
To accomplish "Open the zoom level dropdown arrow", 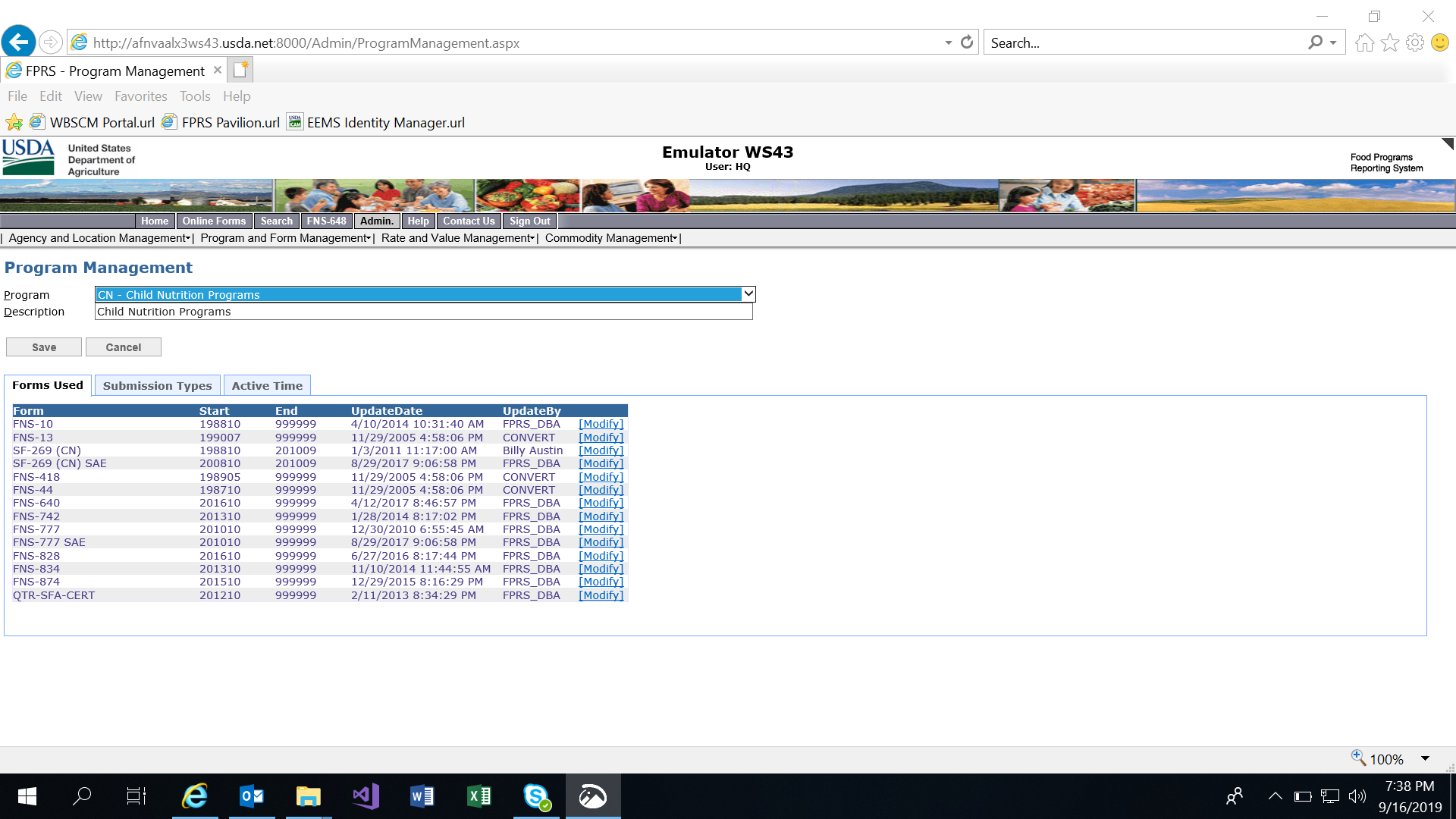I will 1425,758.
